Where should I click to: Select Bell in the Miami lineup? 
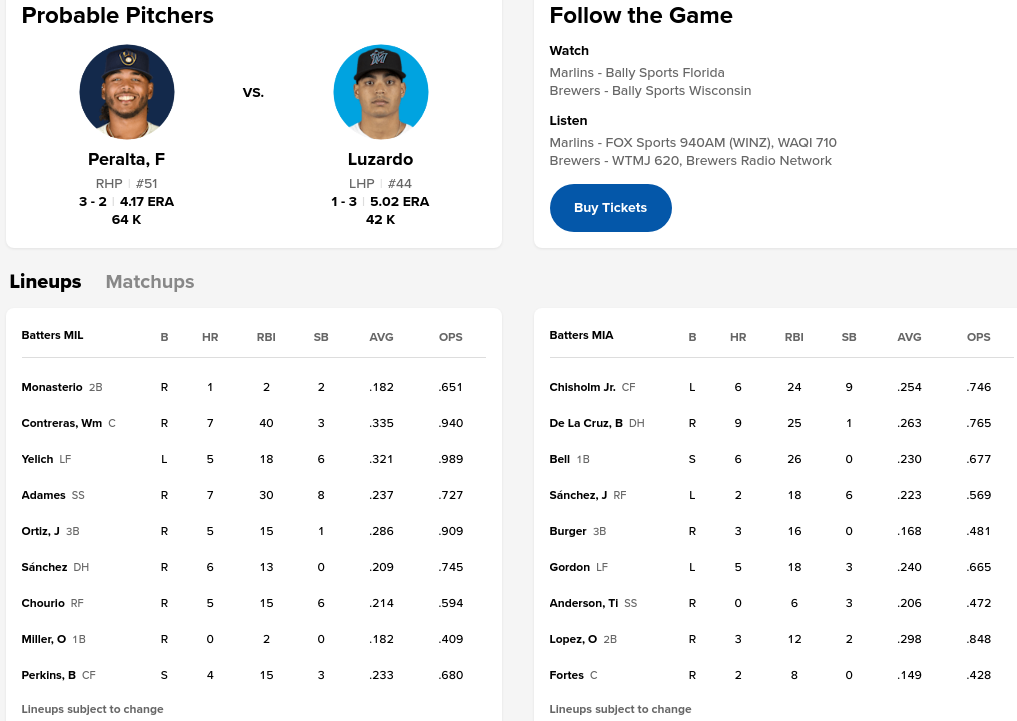click(x=560, y=459)
